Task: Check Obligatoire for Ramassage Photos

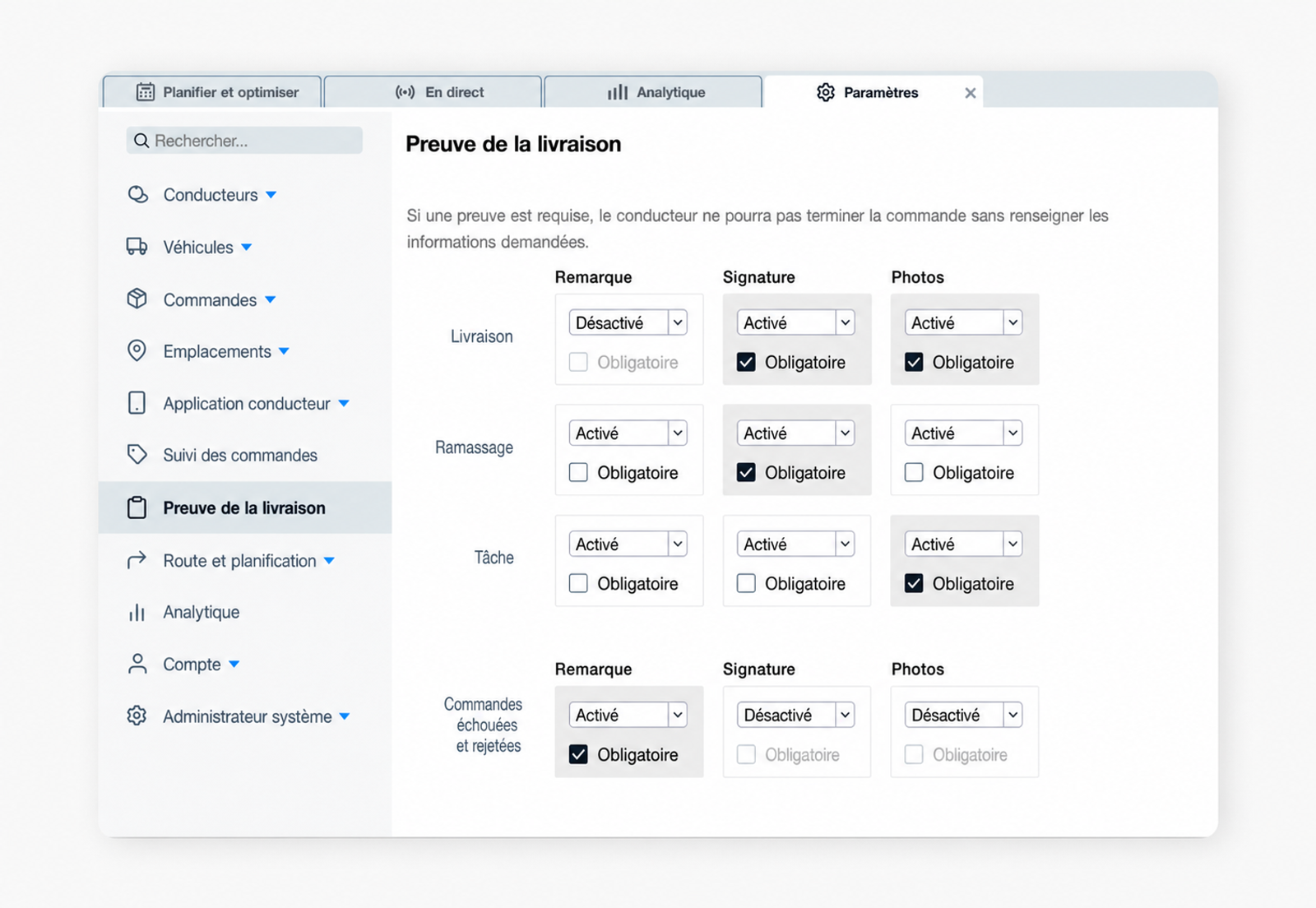Action: click(x=914, y=472)
